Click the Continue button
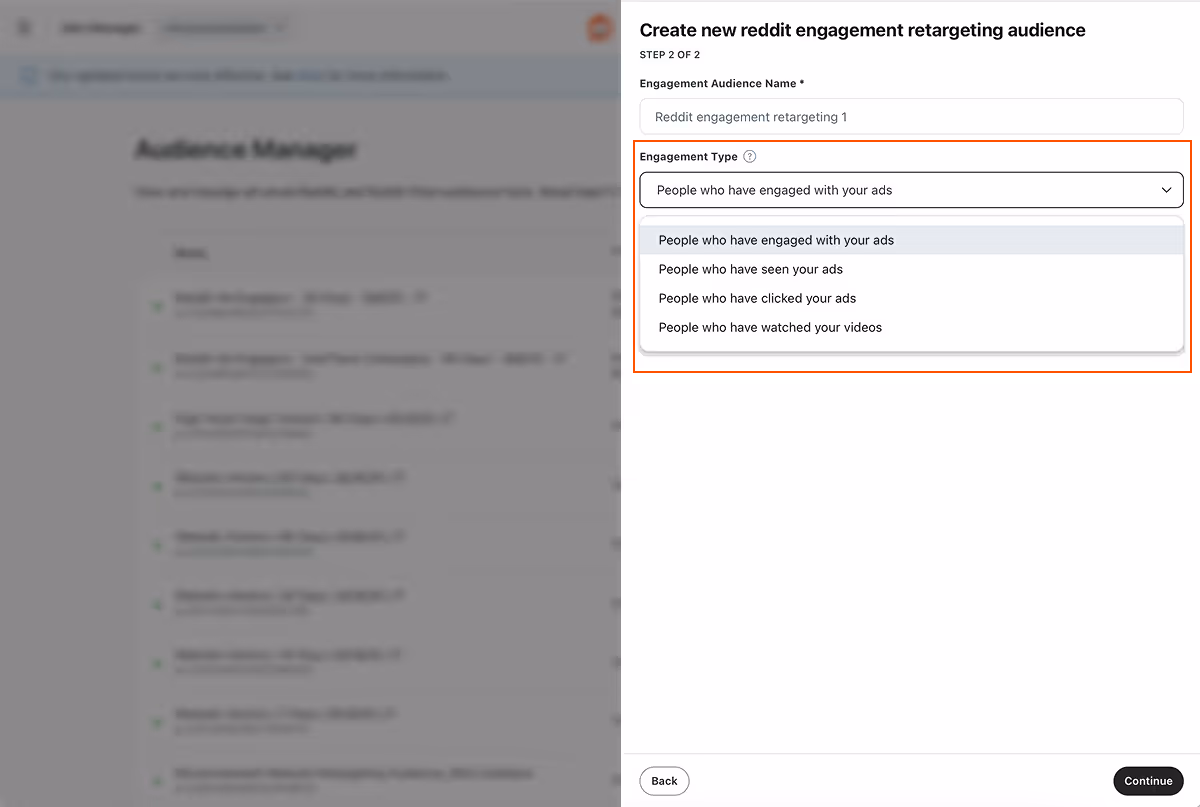 click(x=1148, y=781)
